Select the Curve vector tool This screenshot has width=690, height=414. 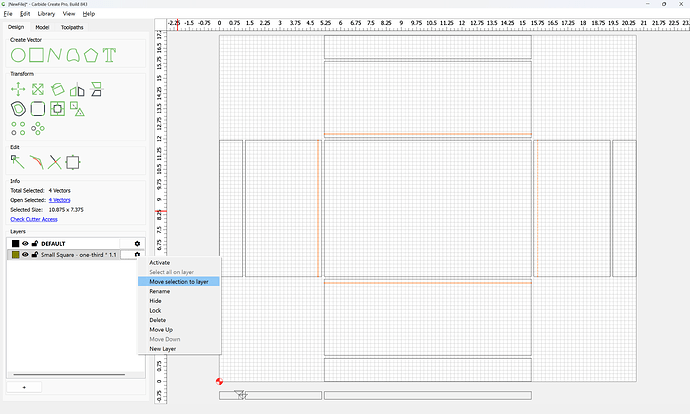[x=73, y=55]
